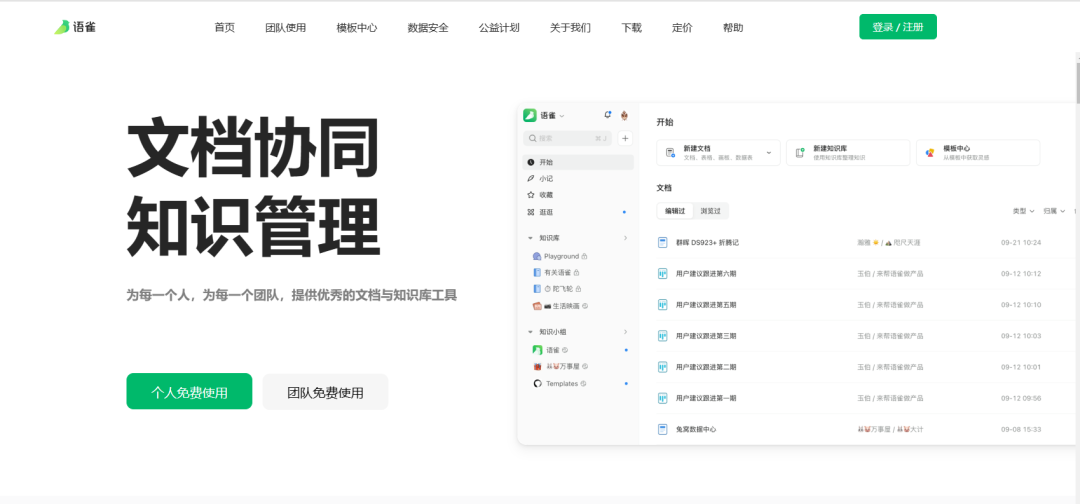
Task: Click the green 个人免费使用 button
Action: coord(189,392)
